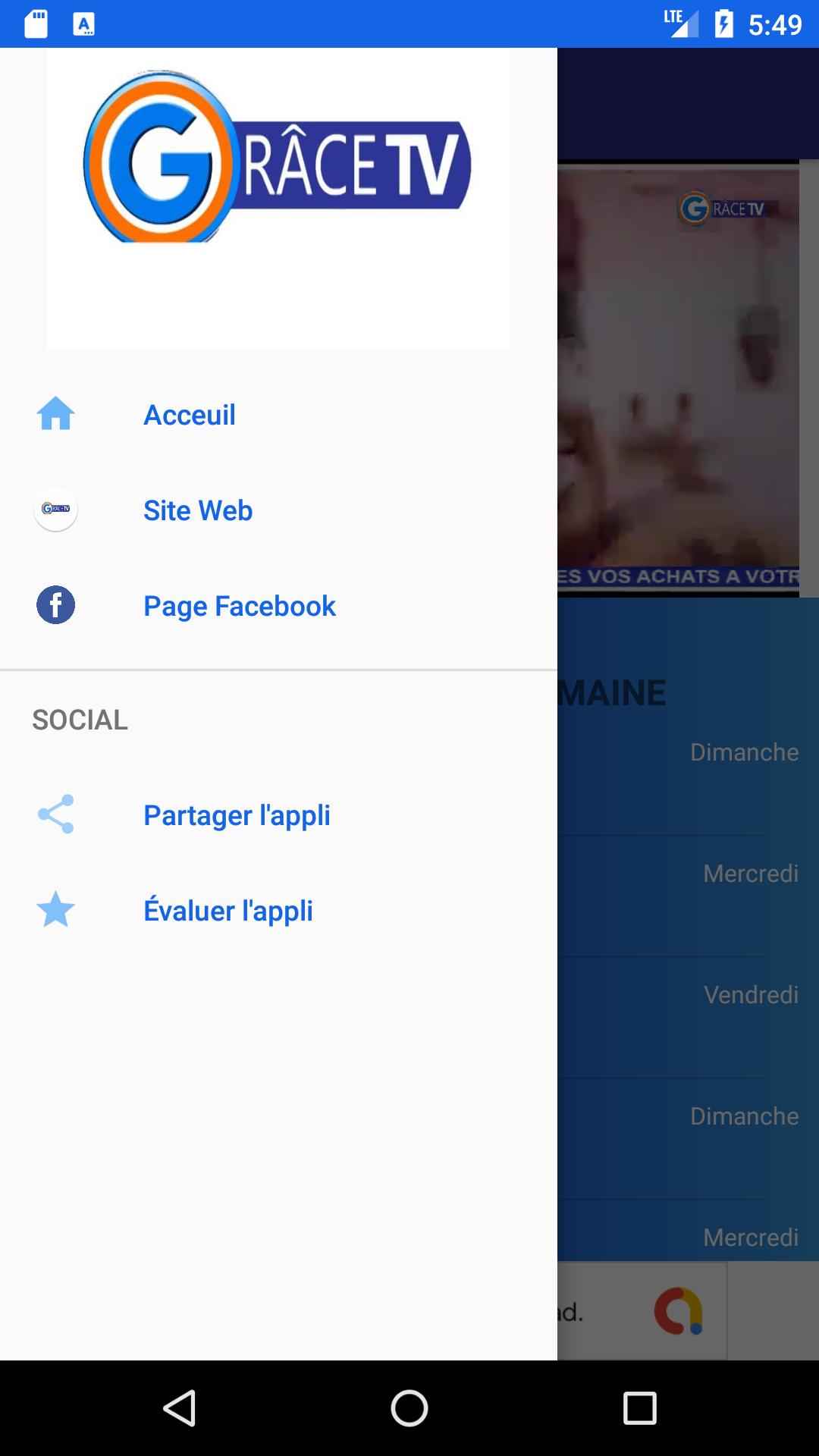Tap the Android back navigation button
The height and width of the screenshot is (1456, 819).
click(x=180, y=1408)
